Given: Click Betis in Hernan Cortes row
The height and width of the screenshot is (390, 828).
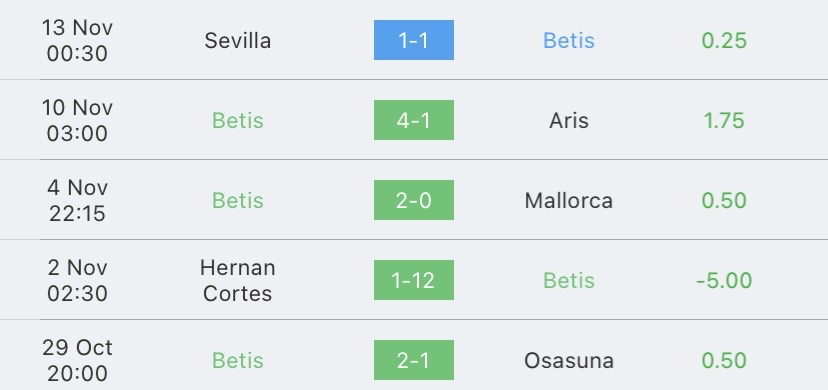Looking at the screenshot, I should click(x=569, y=280).
